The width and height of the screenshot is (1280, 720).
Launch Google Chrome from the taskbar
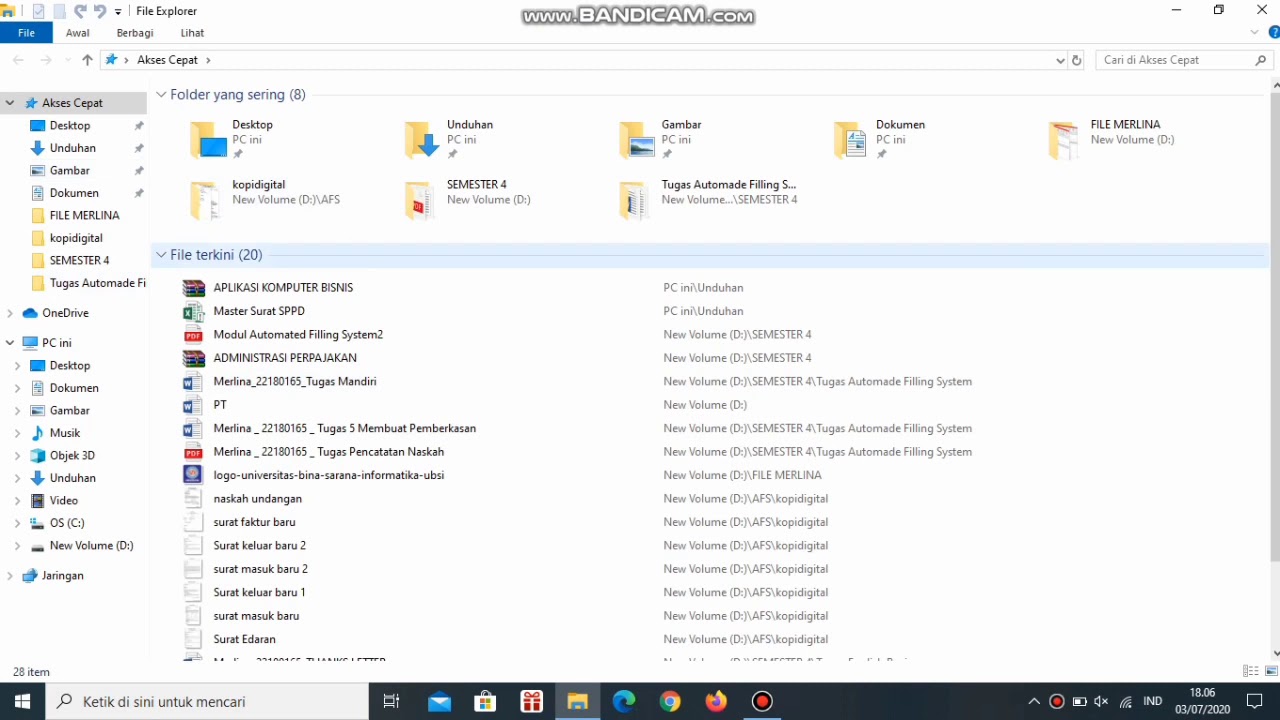(x=670, y=701)
